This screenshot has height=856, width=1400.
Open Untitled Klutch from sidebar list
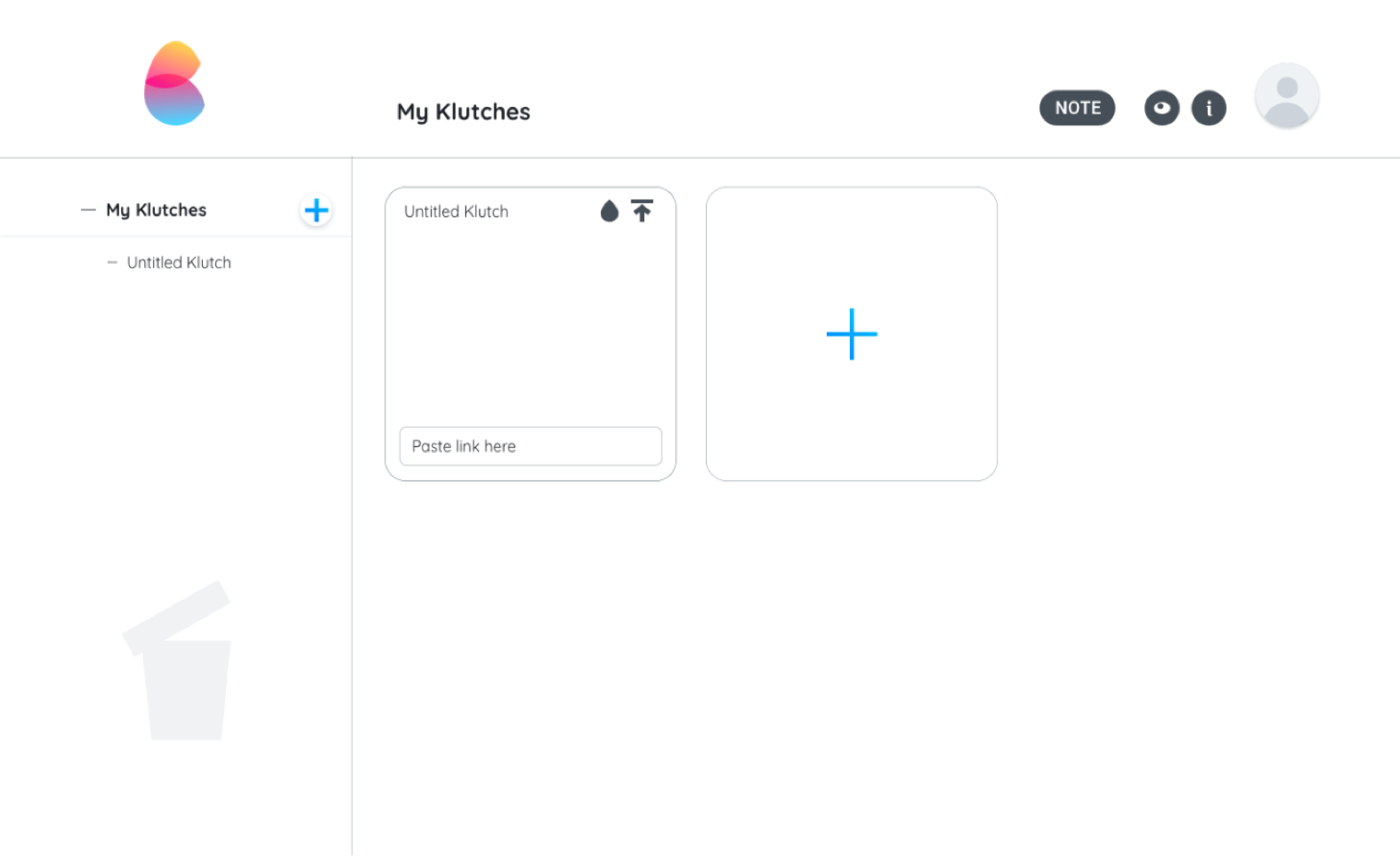(179, 263)
